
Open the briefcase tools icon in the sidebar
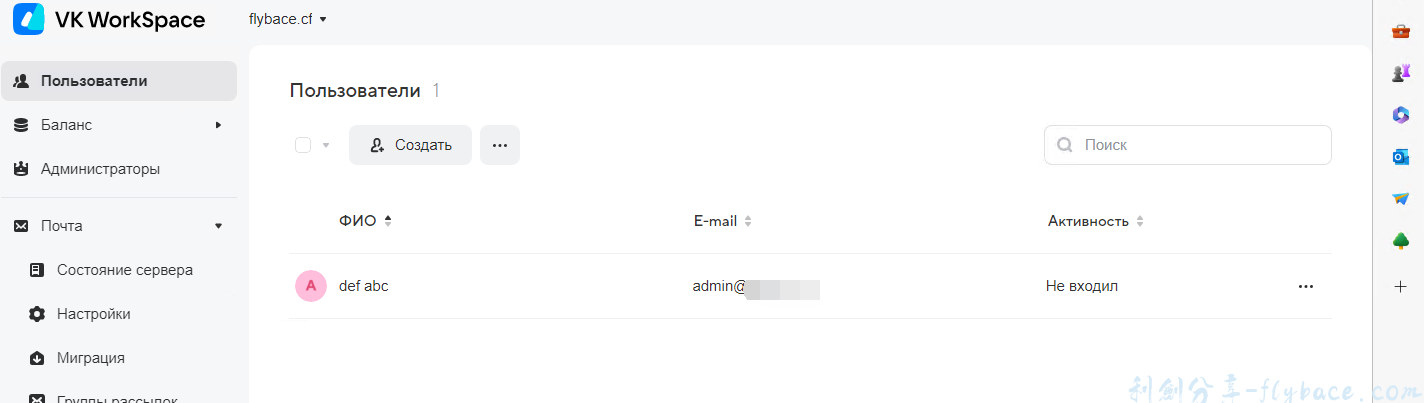pos(1400,31)
